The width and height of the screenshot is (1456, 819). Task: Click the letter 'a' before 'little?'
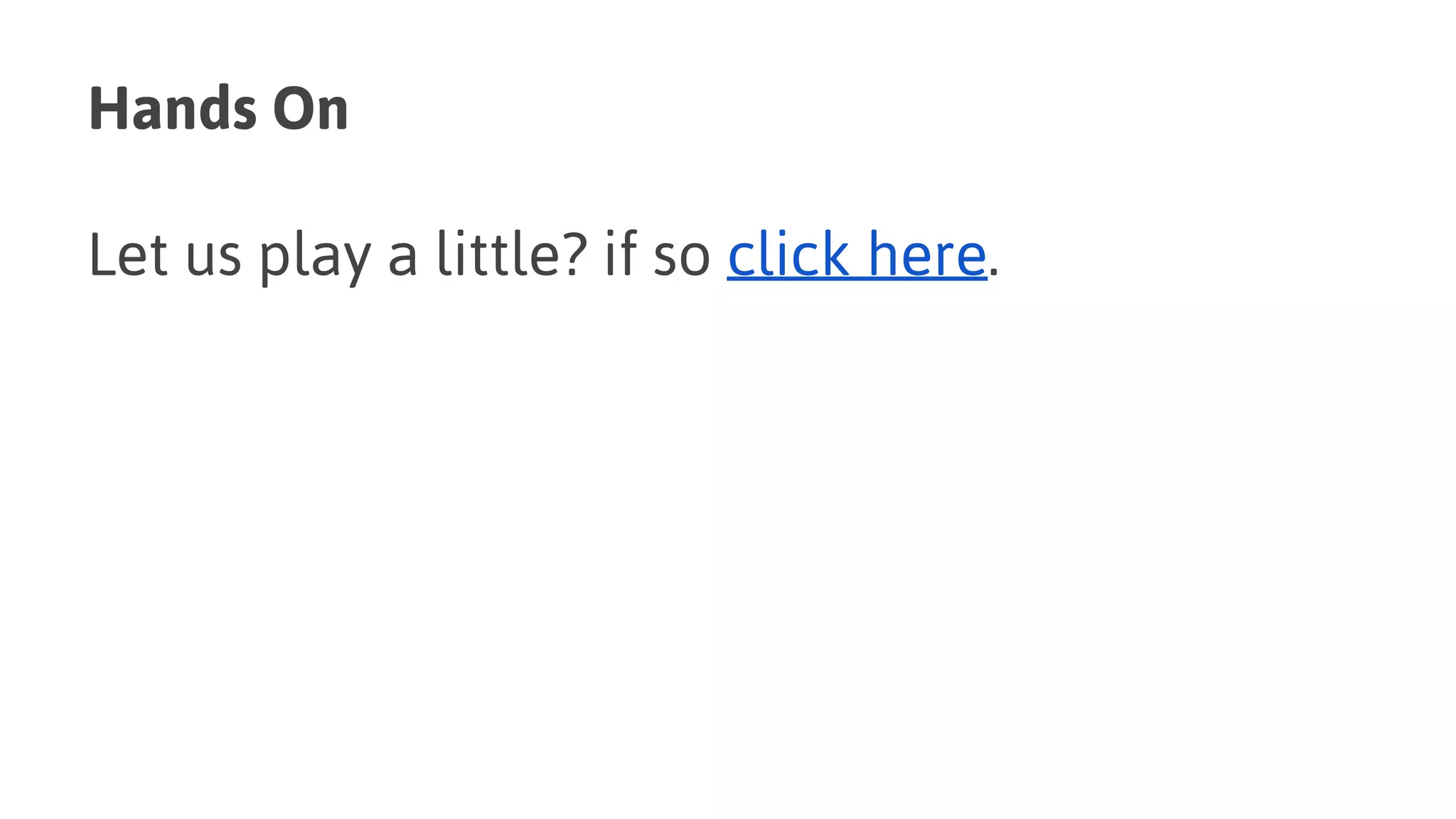pos(402,260)
